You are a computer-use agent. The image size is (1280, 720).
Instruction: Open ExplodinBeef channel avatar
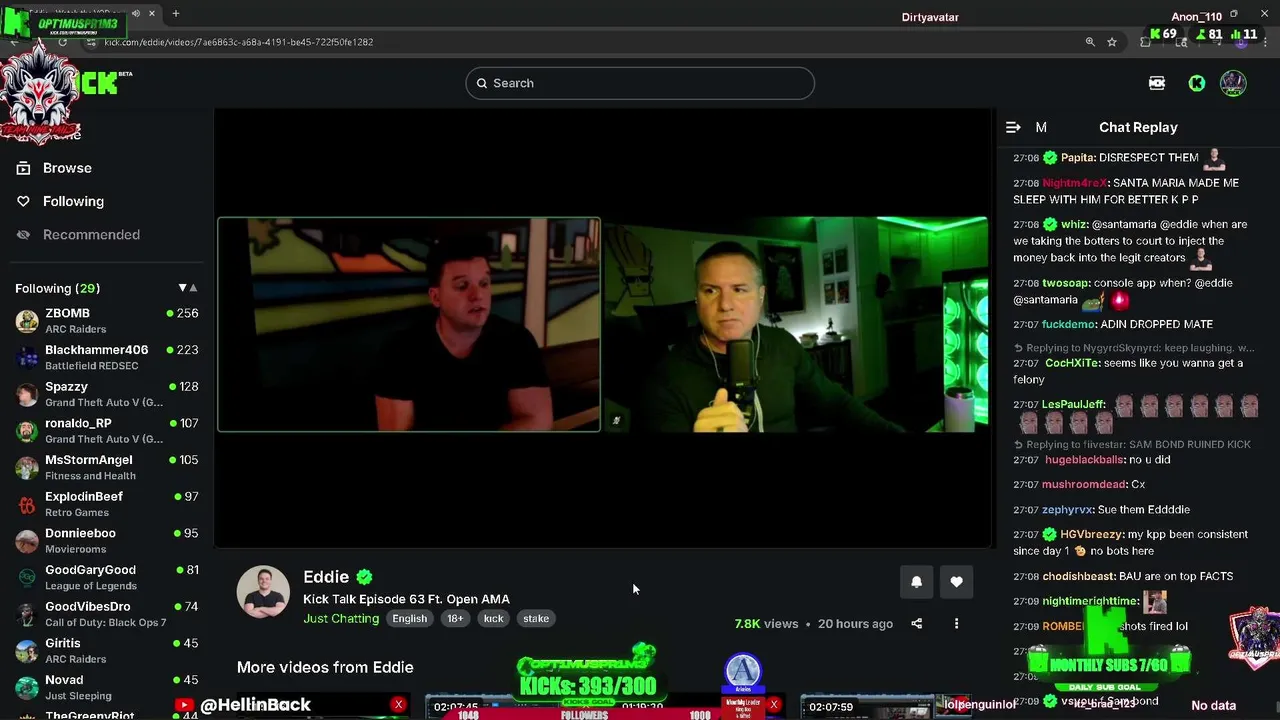[x=27, y=504]
